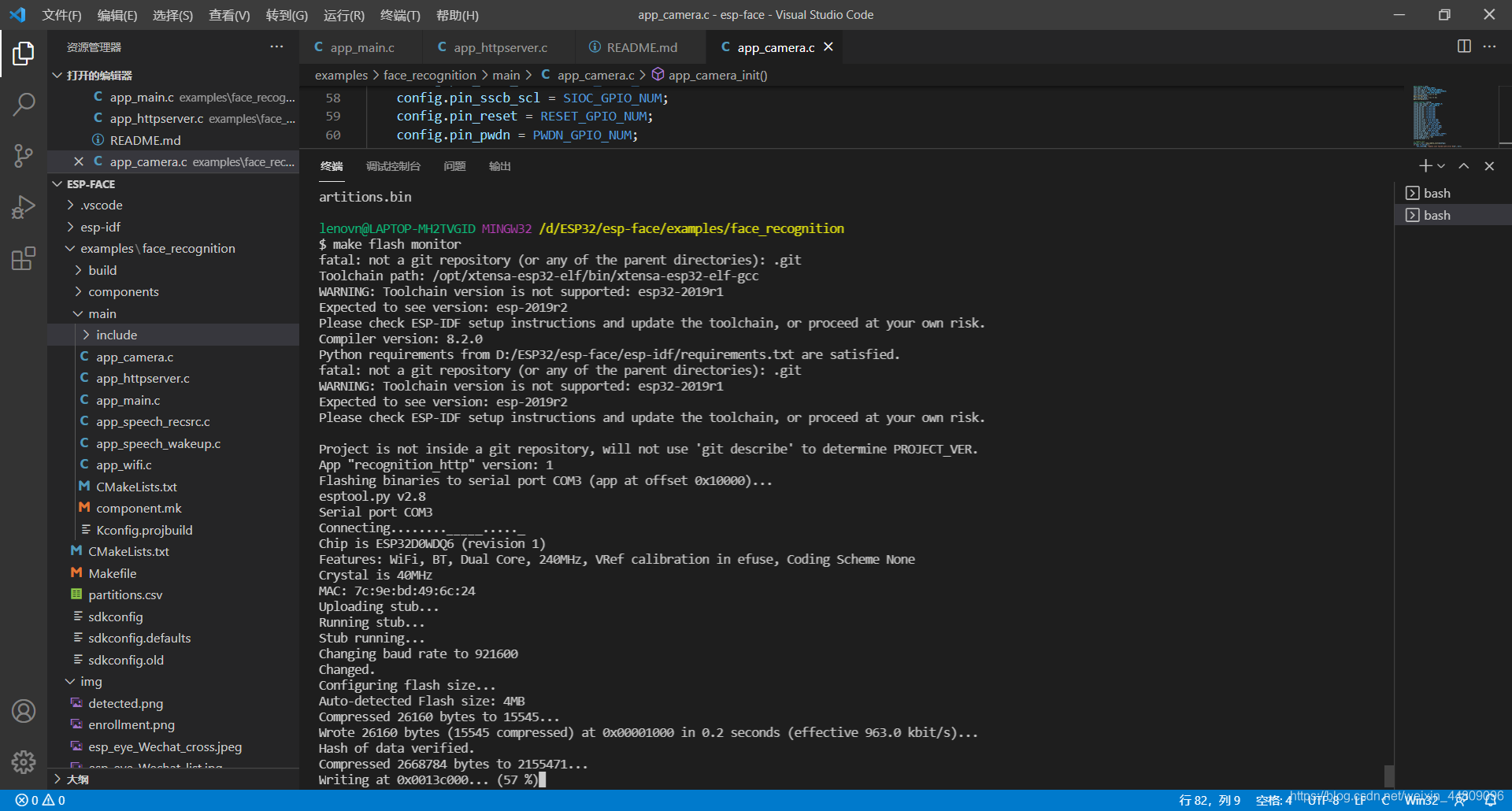The width and height of the screenshot is (1512, 811).
Task: Open the Manage gear icon
Action: point(24,761)
